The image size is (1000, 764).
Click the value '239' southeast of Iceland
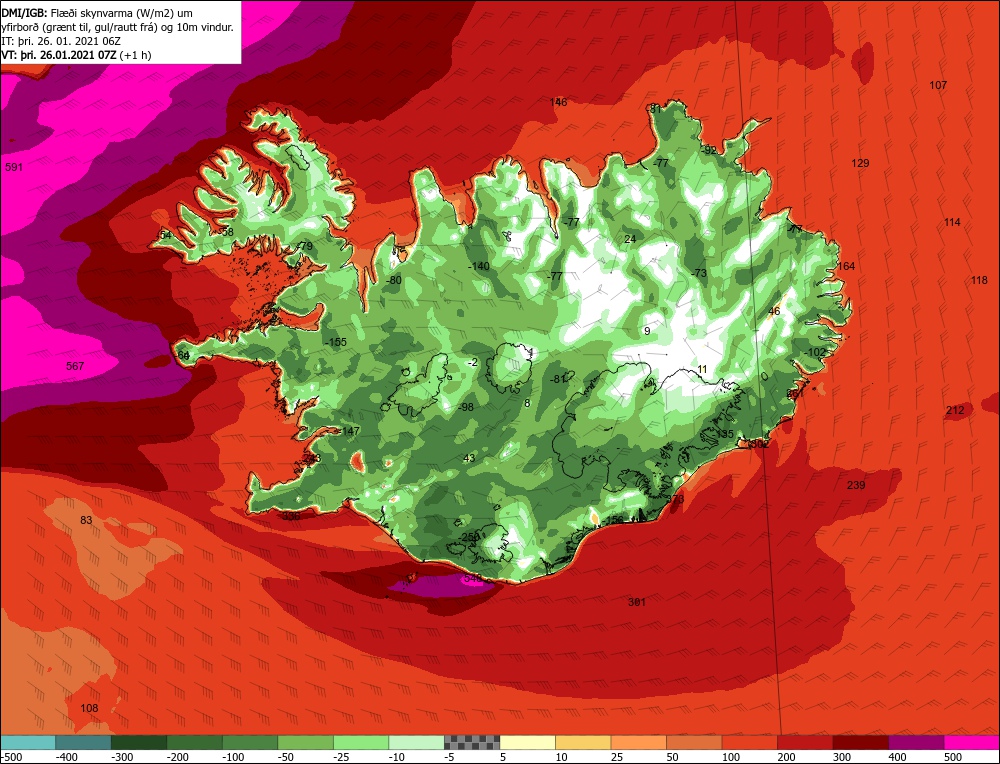tap(856, 485)
